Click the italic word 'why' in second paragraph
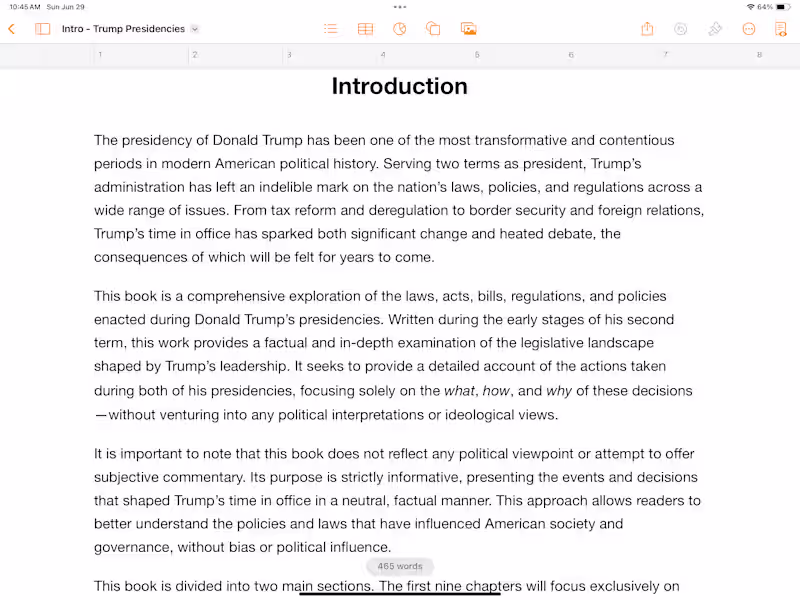Image resolution: width=800 pixels, height=600 pixels. tap(559, 391)
